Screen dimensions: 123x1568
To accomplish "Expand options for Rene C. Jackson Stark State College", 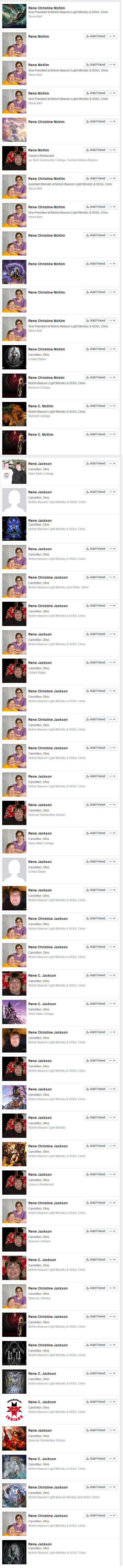I will click(x=112, y=1004).
